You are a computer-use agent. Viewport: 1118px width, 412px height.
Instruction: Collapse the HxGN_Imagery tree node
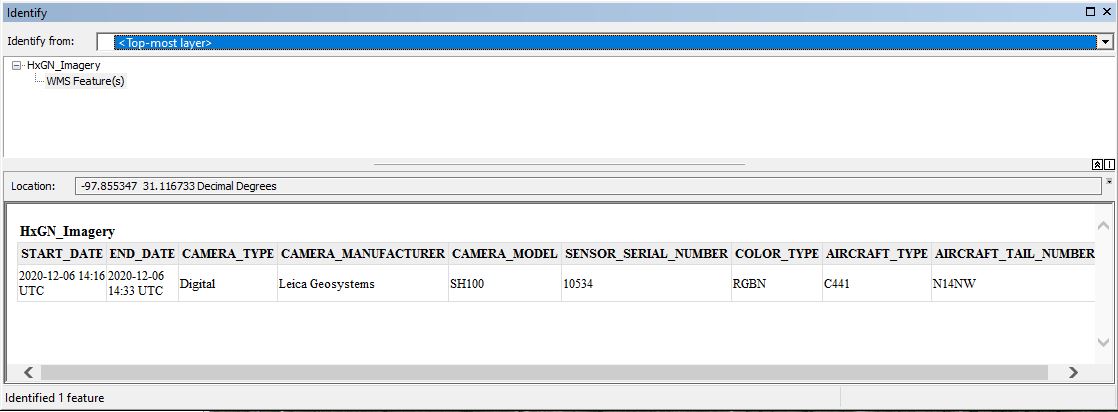[16, 66]
